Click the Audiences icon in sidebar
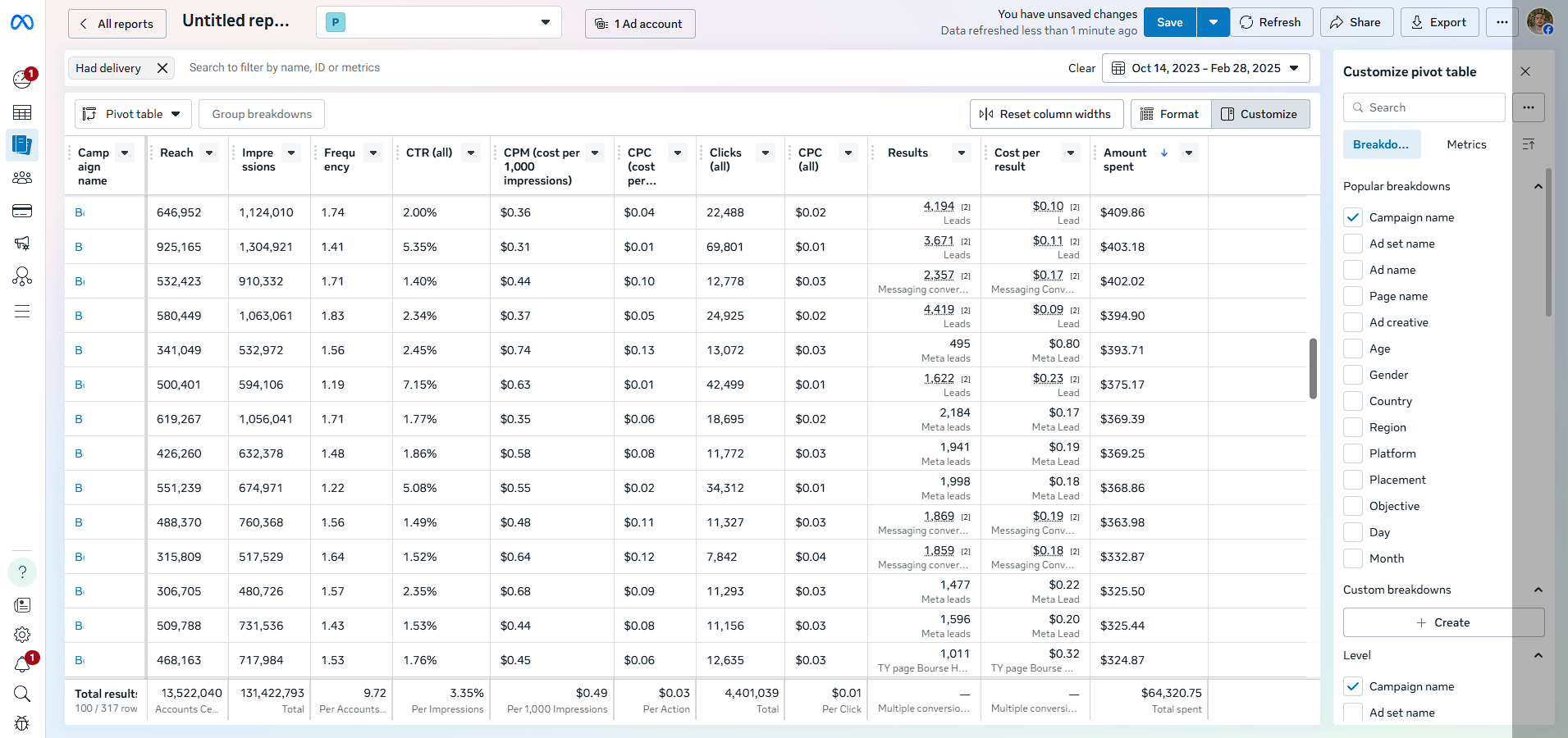 click(22, 178)
